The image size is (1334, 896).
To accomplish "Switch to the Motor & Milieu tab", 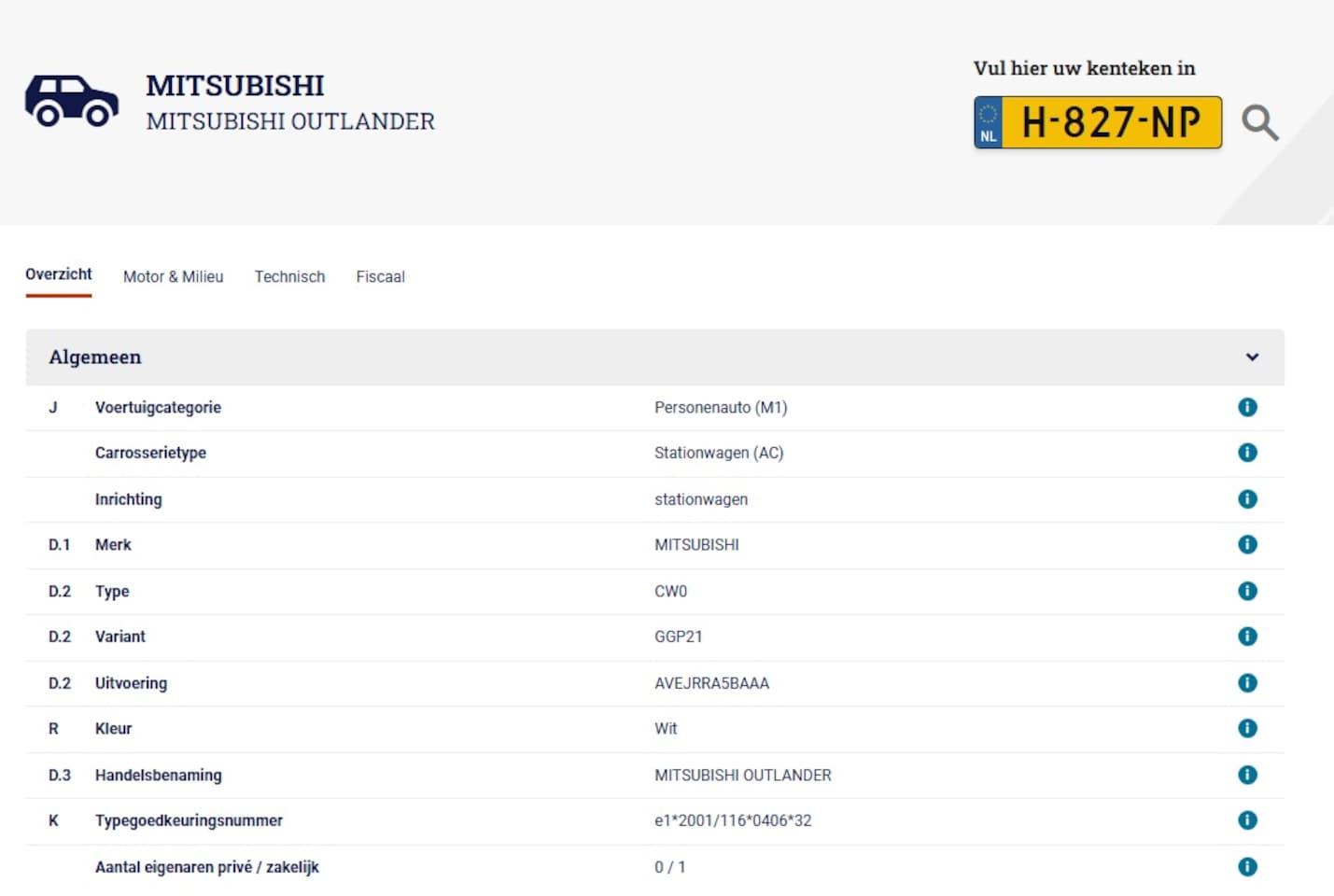I will (173, 277).
